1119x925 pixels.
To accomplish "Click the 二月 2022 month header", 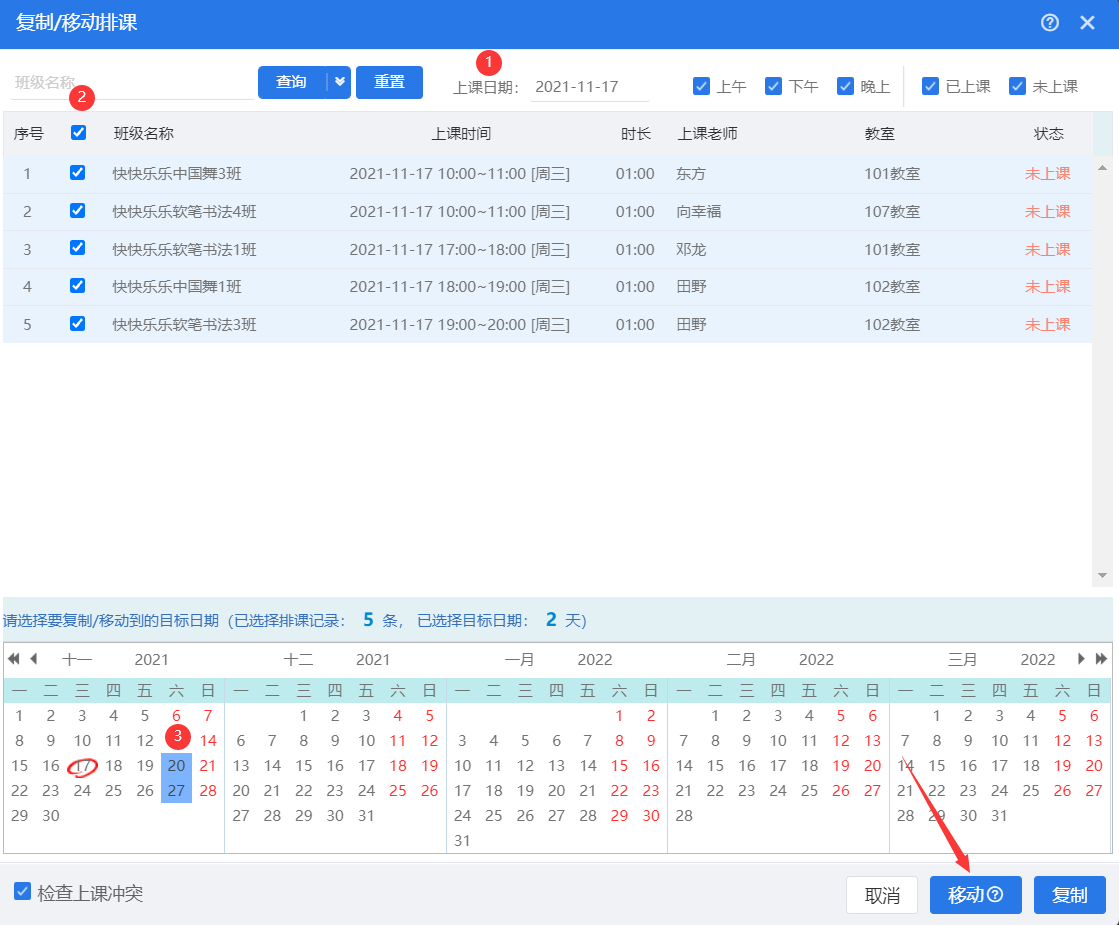I will 779,659.
